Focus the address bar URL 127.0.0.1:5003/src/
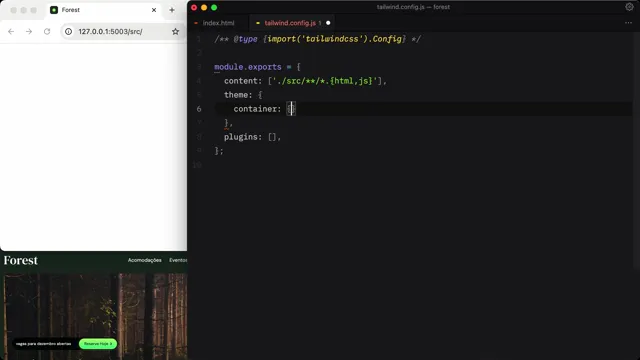 coord(110,31)
